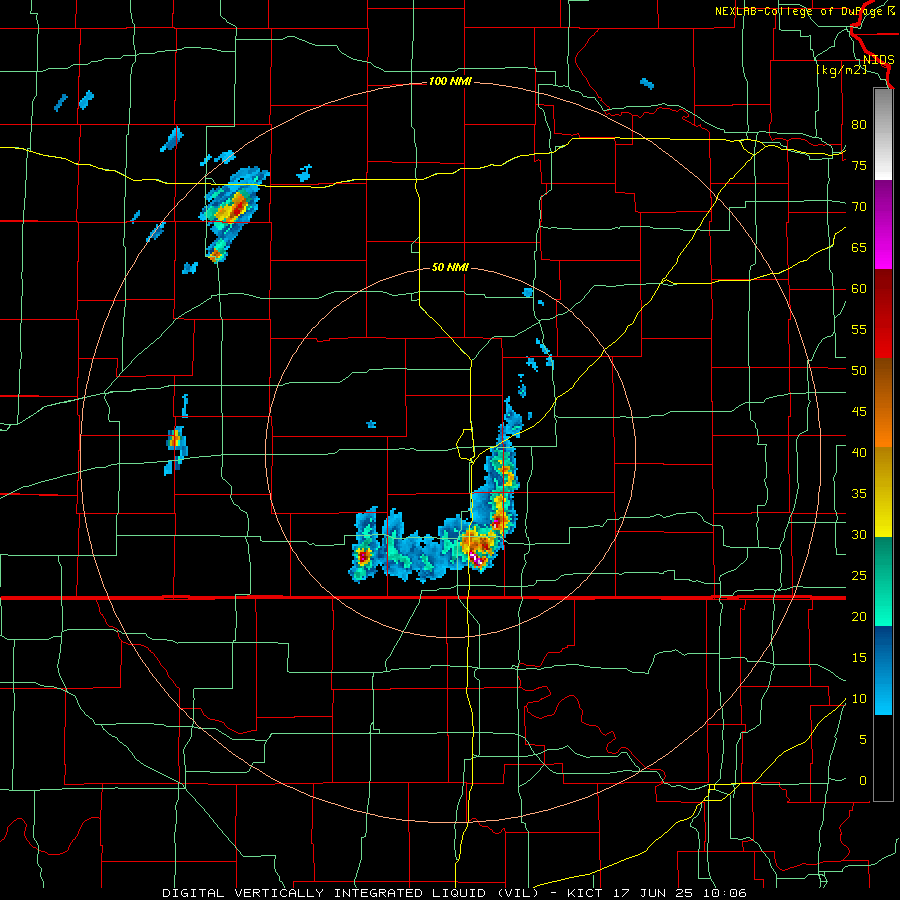
Task: Click the "40" value on the VIL scale
Action: click(x=859, y=453)
